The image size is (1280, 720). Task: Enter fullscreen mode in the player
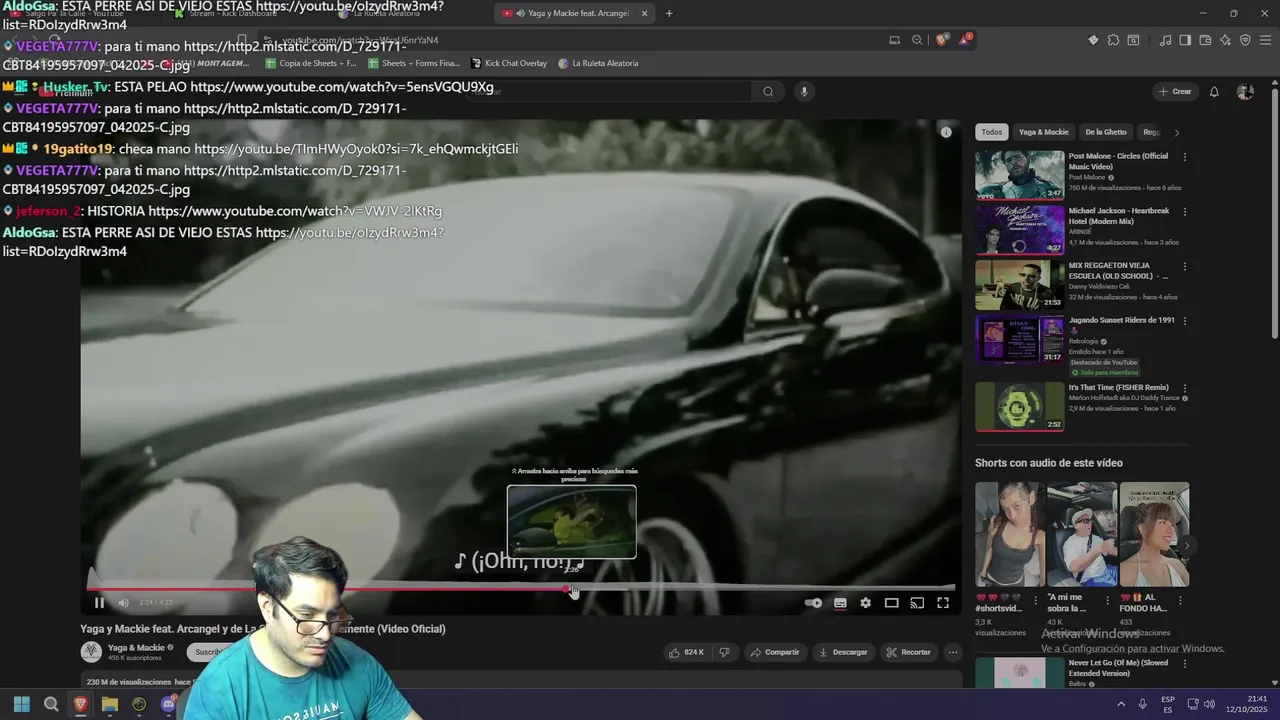point(943,603)
